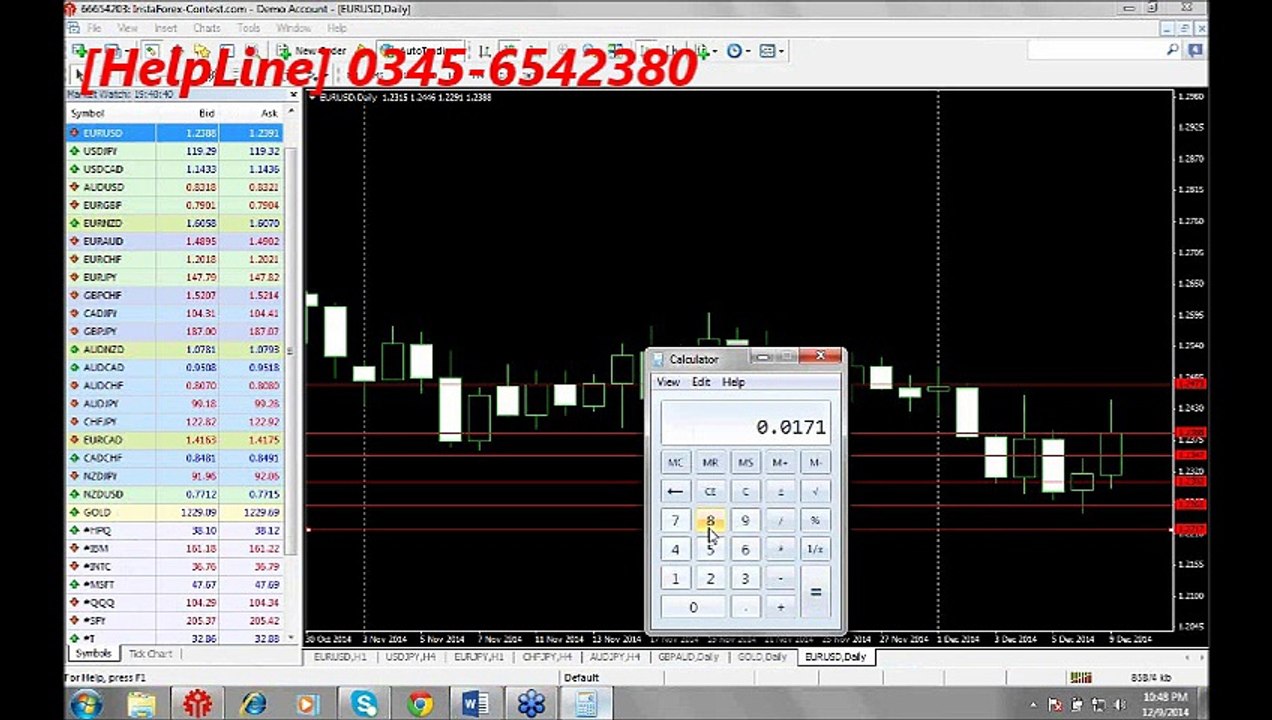Screen dimensions: 1272x720
Task: Open the EURUSD,H1 chart tab
Action: point(340,657)
